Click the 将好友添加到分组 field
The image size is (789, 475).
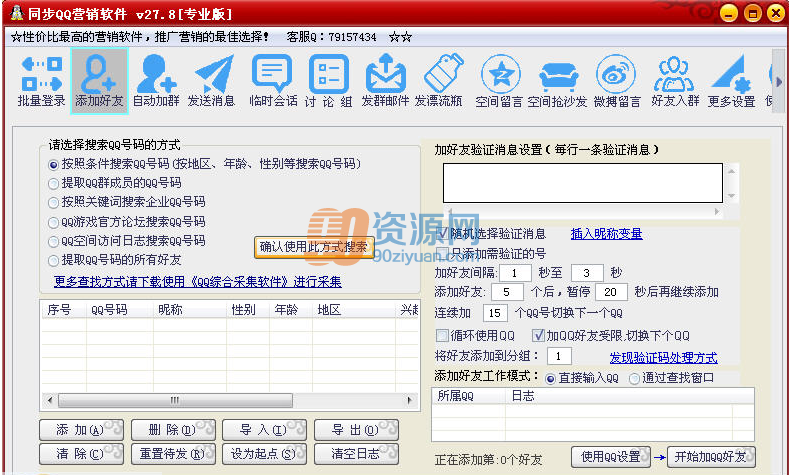[559, 356]
